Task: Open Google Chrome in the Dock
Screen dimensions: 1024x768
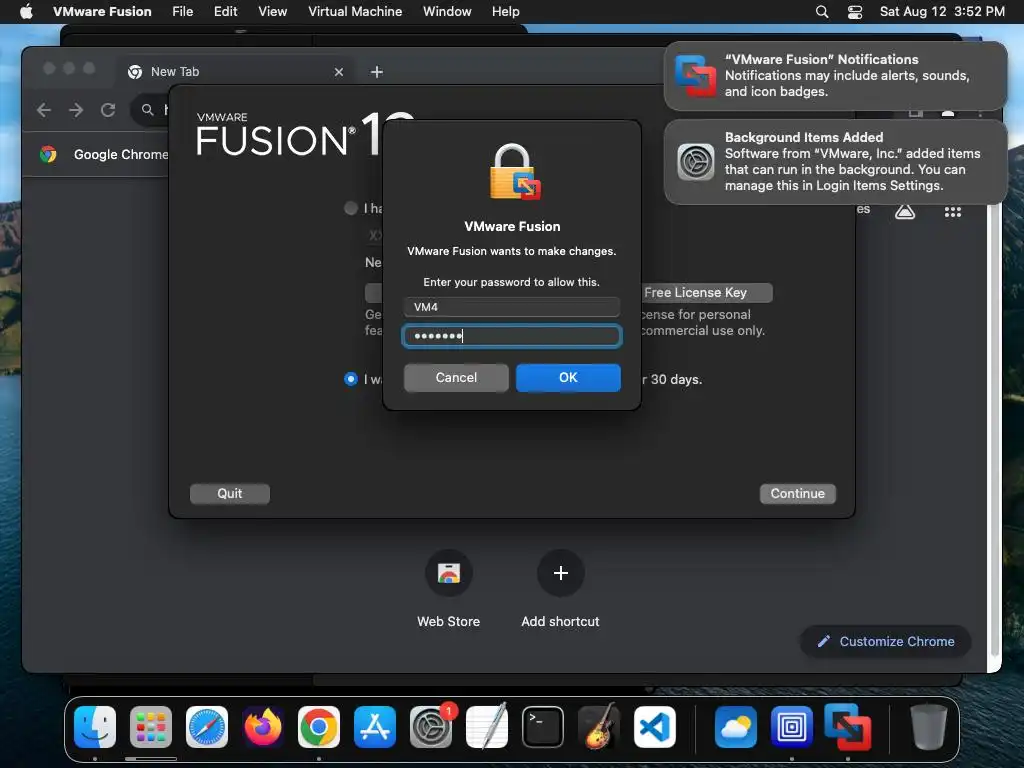Action: pyautogui.click(x=319, y=727)
